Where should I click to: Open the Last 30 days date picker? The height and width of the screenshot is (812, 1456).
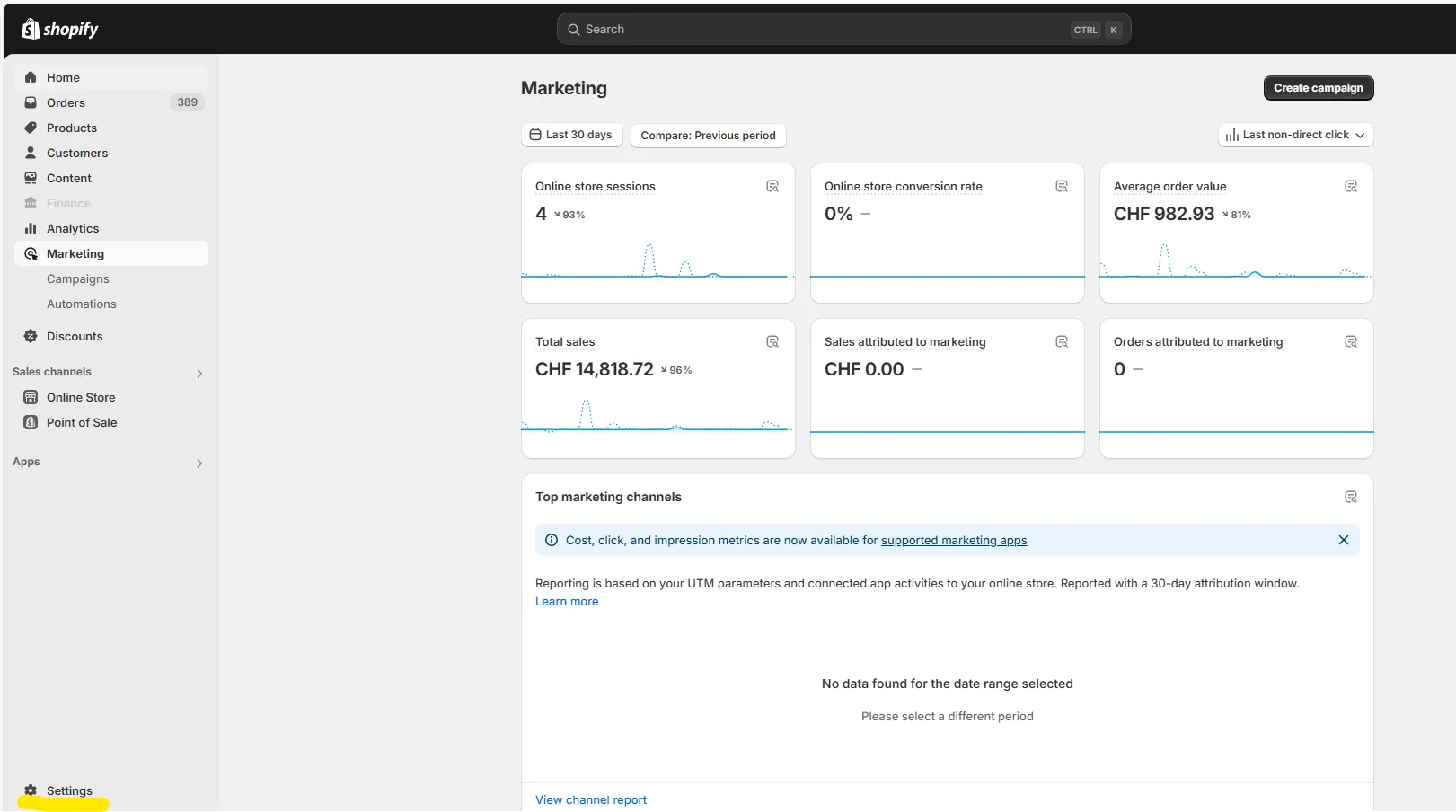571,135
